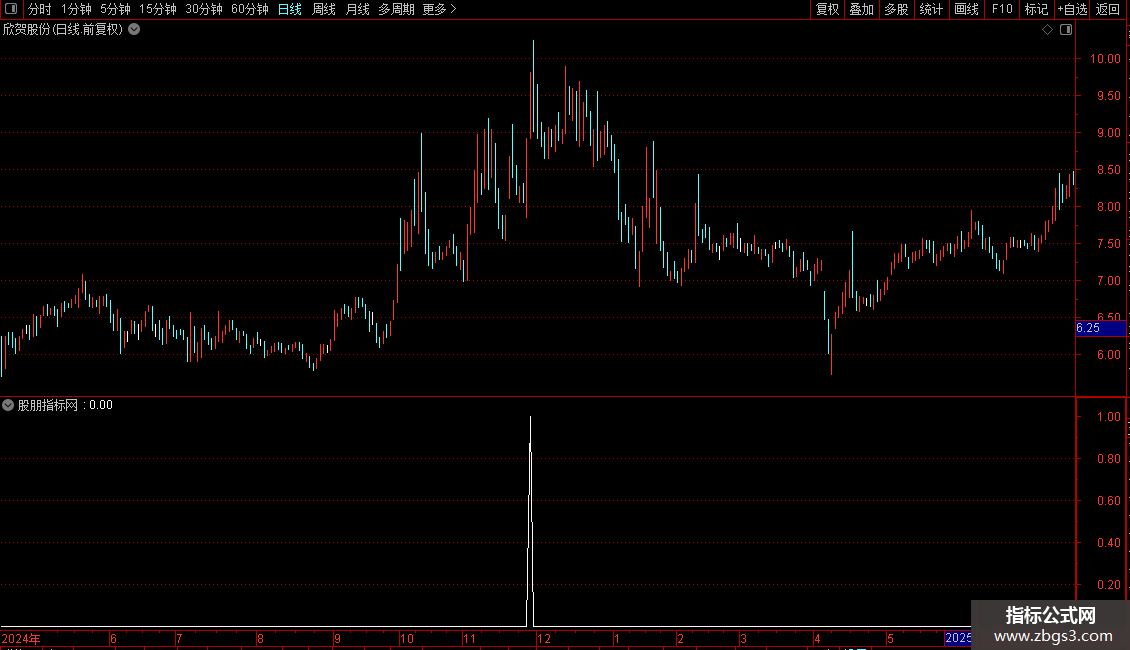The height and width of the screenshot is (650, 1130).
Task: Add stock via +自选 button
Action: (1072, 9)
